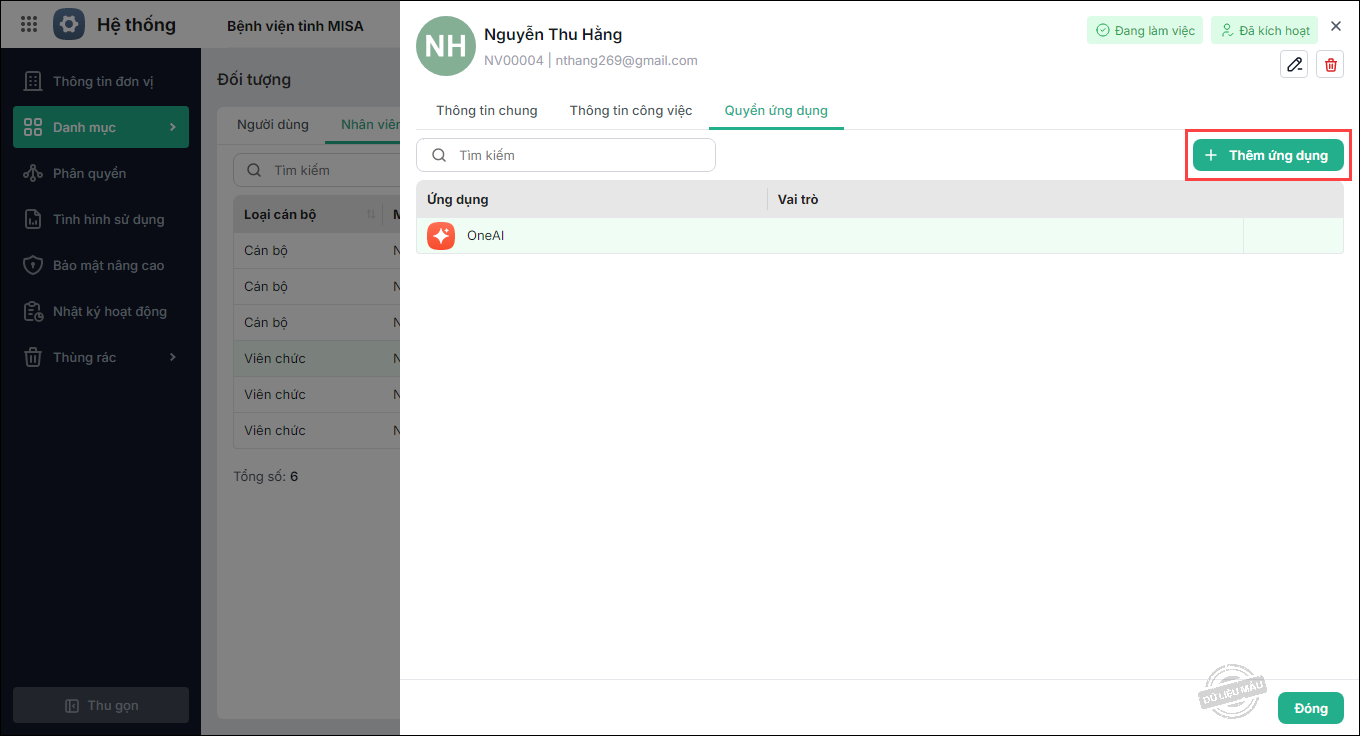The image size is (1360, 736).
Task: Click the Hệ thống gear logo
Action: 69,24
